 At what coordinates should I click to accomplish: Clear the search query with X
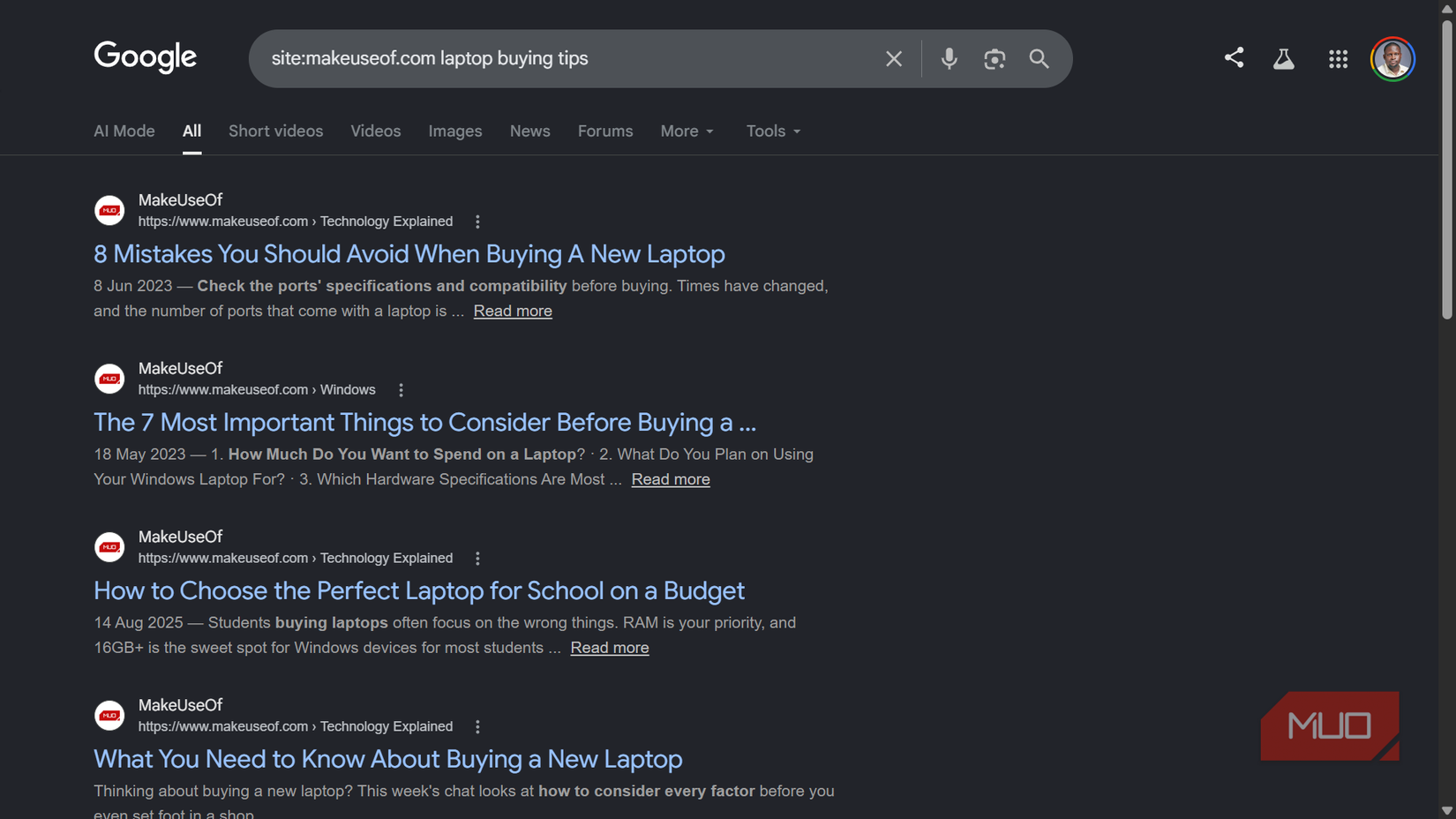coord(894,58)
